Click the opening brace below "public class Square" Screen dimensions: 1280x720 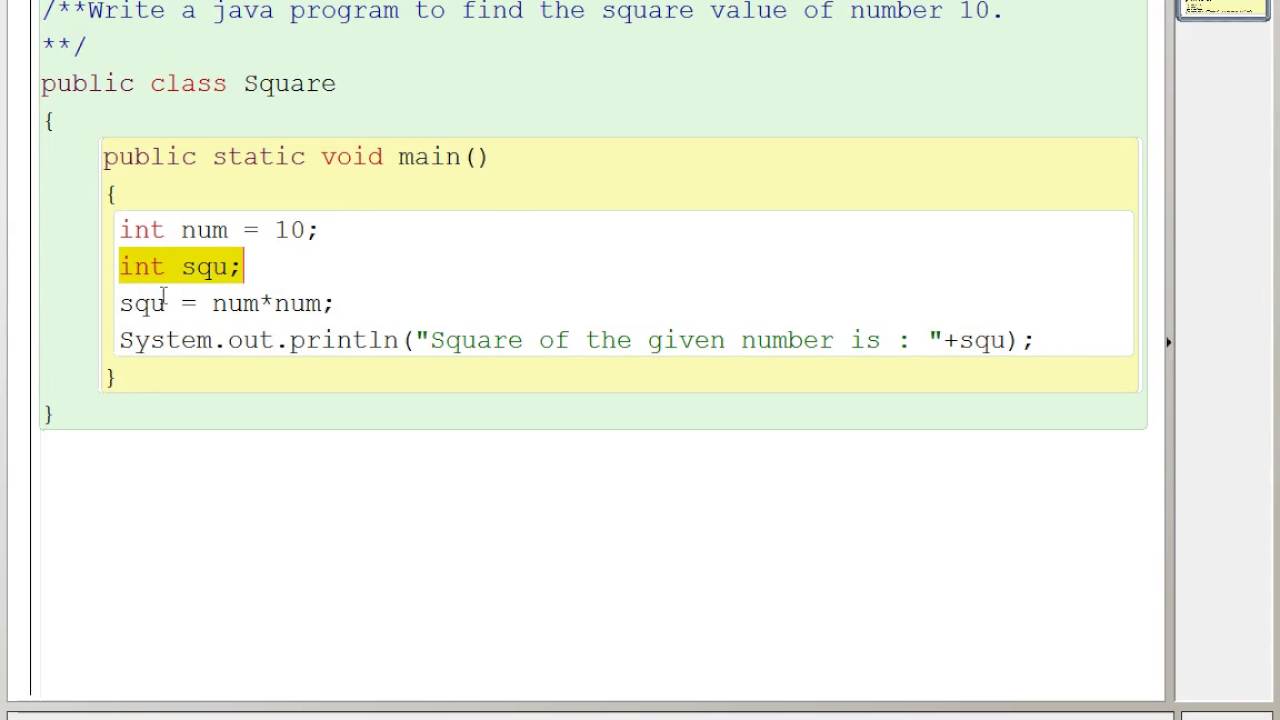point(48,121)
